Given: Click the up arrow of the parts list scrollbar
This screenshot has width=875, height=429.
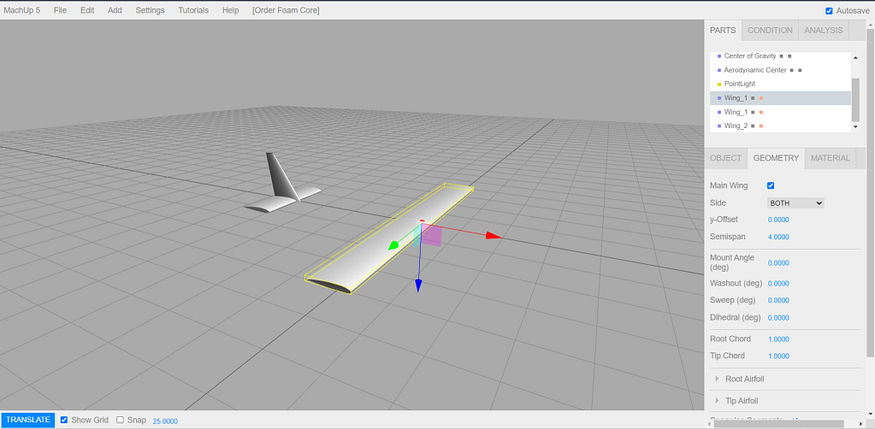Looking at the screenshot, I should click(855, 57).
